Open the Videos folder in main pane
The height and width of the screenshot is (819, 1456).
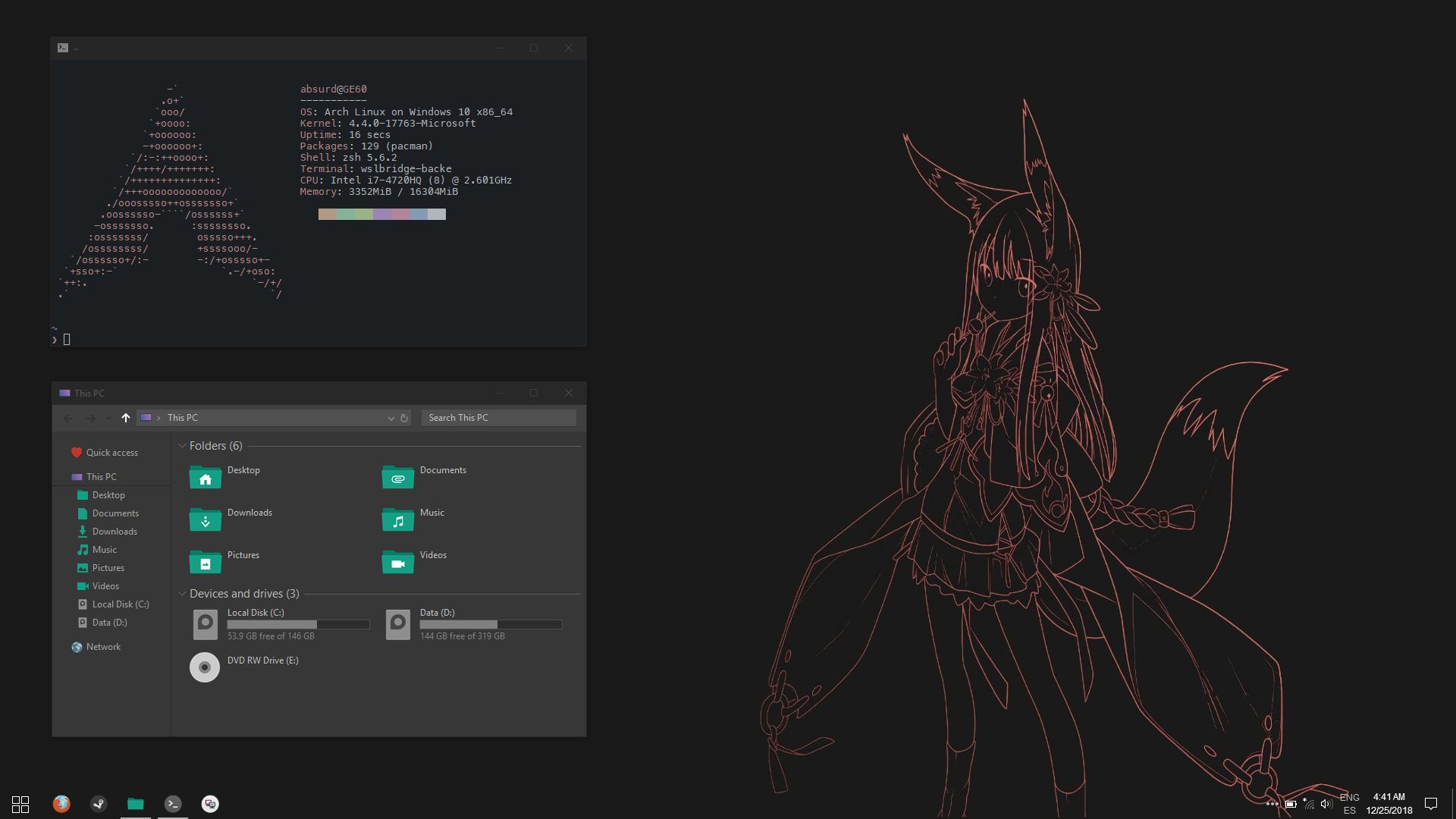pyautogui.click(x=398, y=562)
